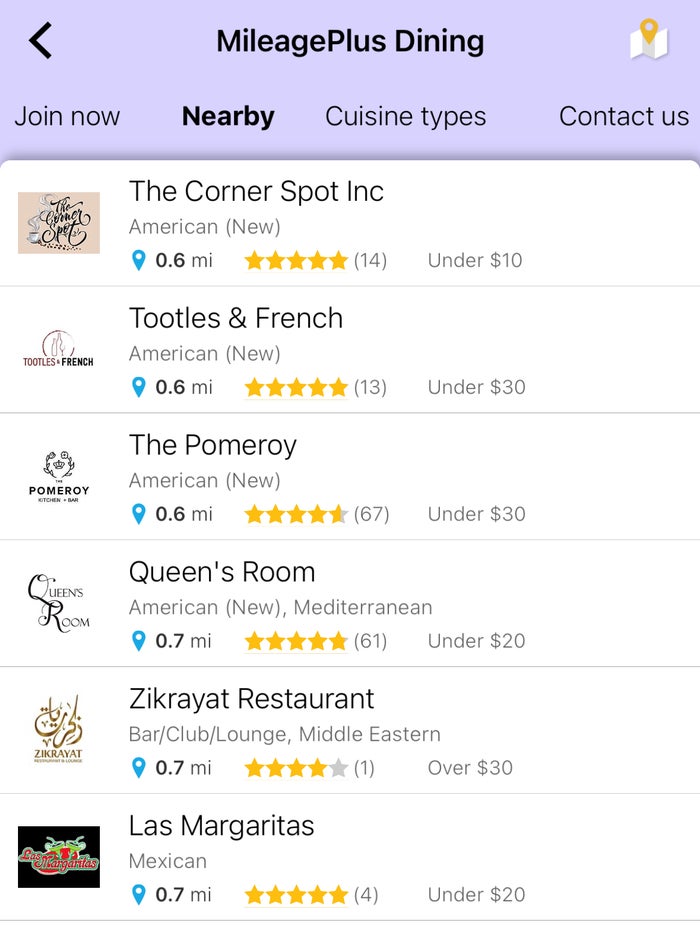Tap Queen's Room logo image
Viewport: 700px width, 925px height.
click(59, 603)
